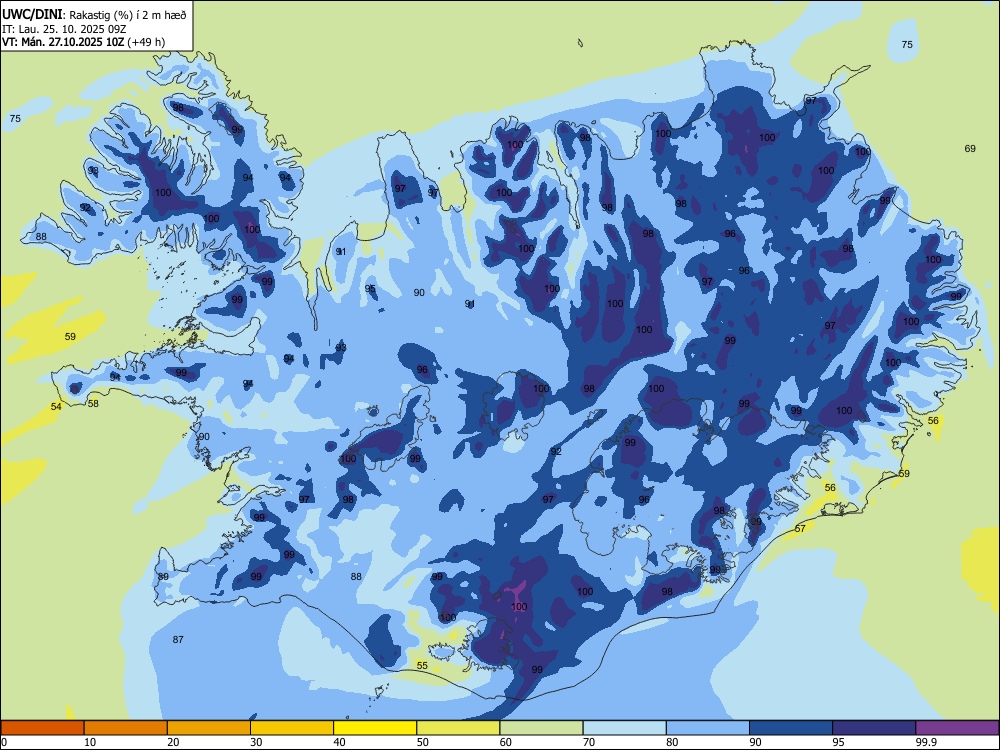Image resolution: width=1000 pixels, height=750 pixels.
Task: Click the map humidity value '89'
Action: 163,577
